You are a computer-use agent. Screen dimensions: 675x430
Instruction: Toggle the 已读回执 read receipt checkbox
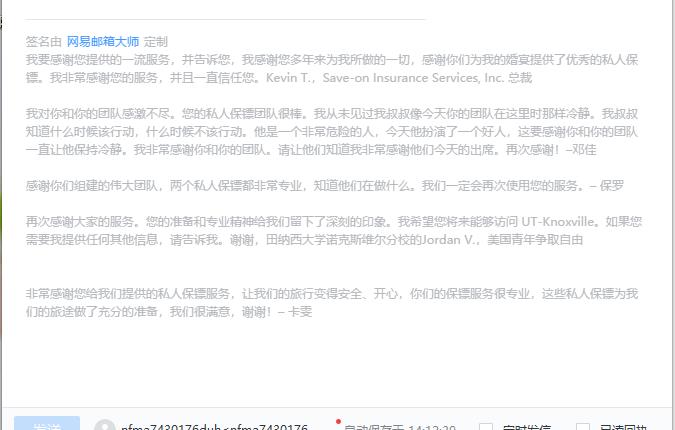(583, 427)
